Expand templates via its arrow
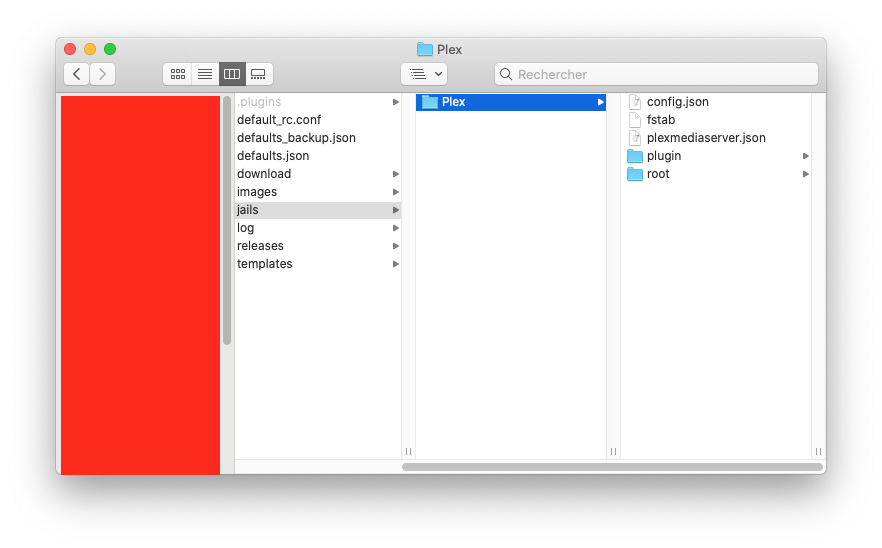The width and height of the screenshot is (882, 548). coord(395,264)
